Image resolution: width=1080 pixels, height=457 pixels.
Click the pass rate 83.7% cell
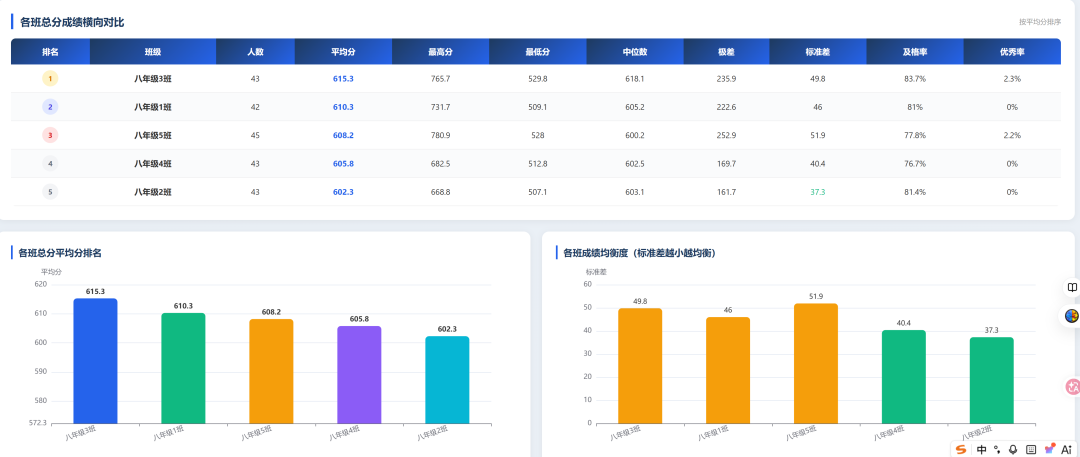[x=915, y=79]
